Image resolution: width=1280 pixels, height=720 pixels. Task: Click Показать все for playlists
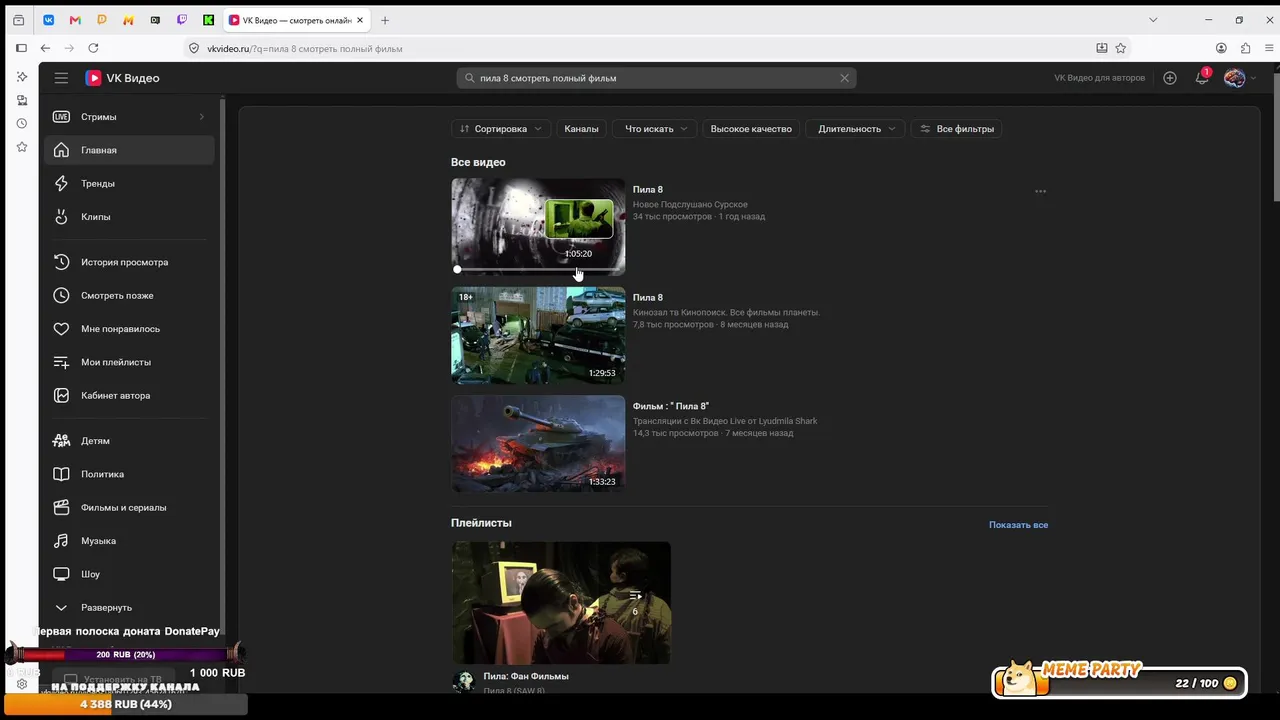pos(1018,525)
